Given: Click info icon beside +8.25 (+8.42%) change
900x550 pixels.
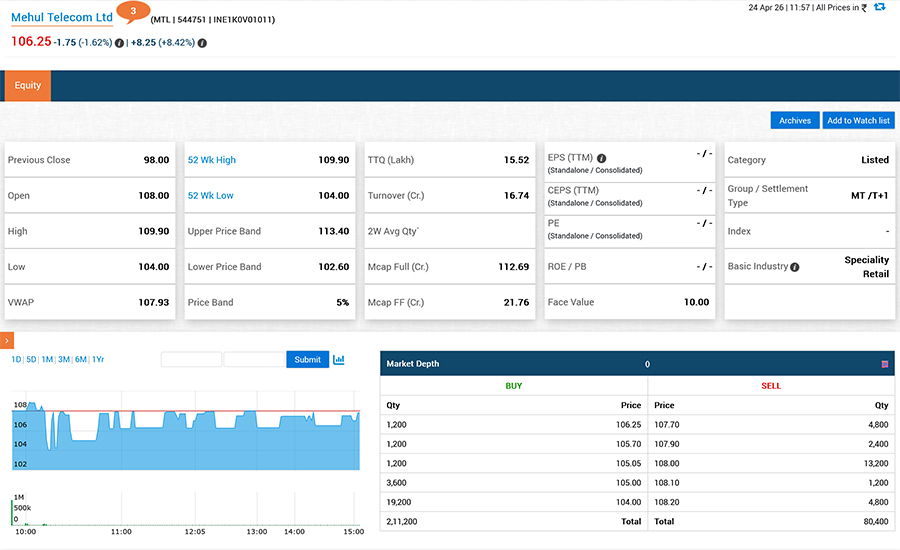Looking at the screenshot, I should pyautogui.click(x=203, y=43).
